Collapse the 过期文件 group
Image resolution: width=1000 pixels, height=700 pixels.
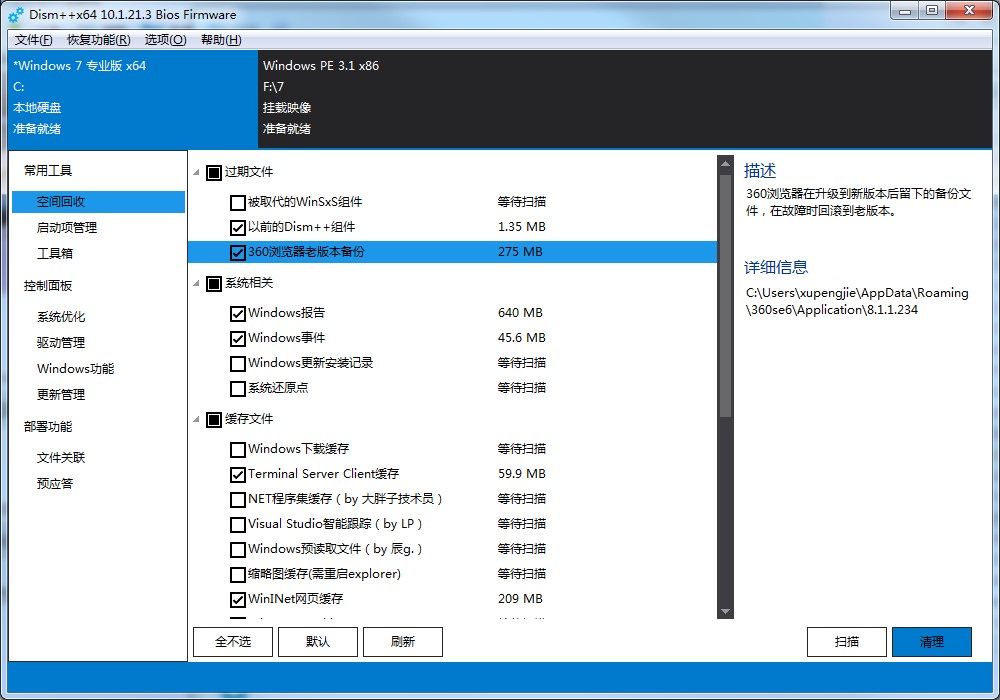point(196,172)
